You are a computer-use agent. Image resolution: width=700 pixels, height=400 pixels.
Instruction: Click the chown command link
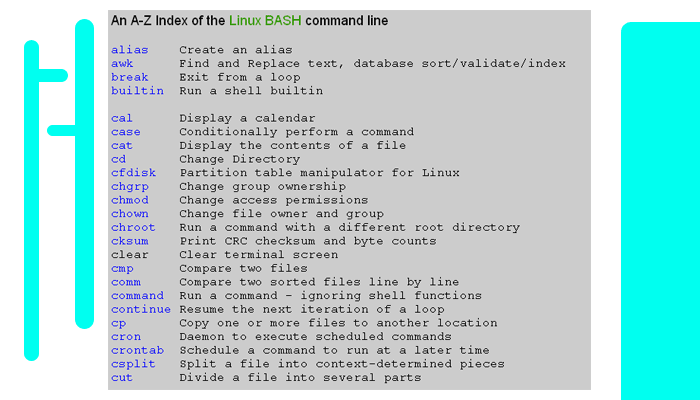(x=129, y=214)
